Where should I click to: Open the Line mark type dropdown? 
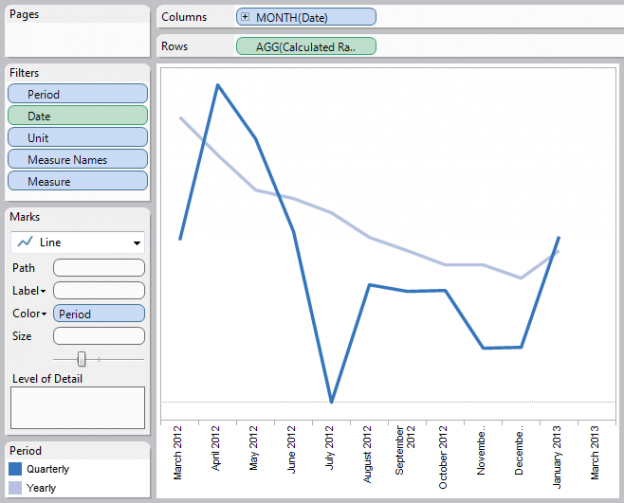point(136,243)
